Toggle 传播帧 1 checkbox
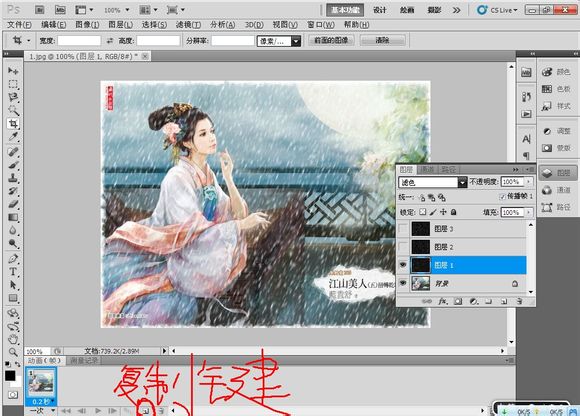This screenshot has height=416, width=580. coord(502,197)
